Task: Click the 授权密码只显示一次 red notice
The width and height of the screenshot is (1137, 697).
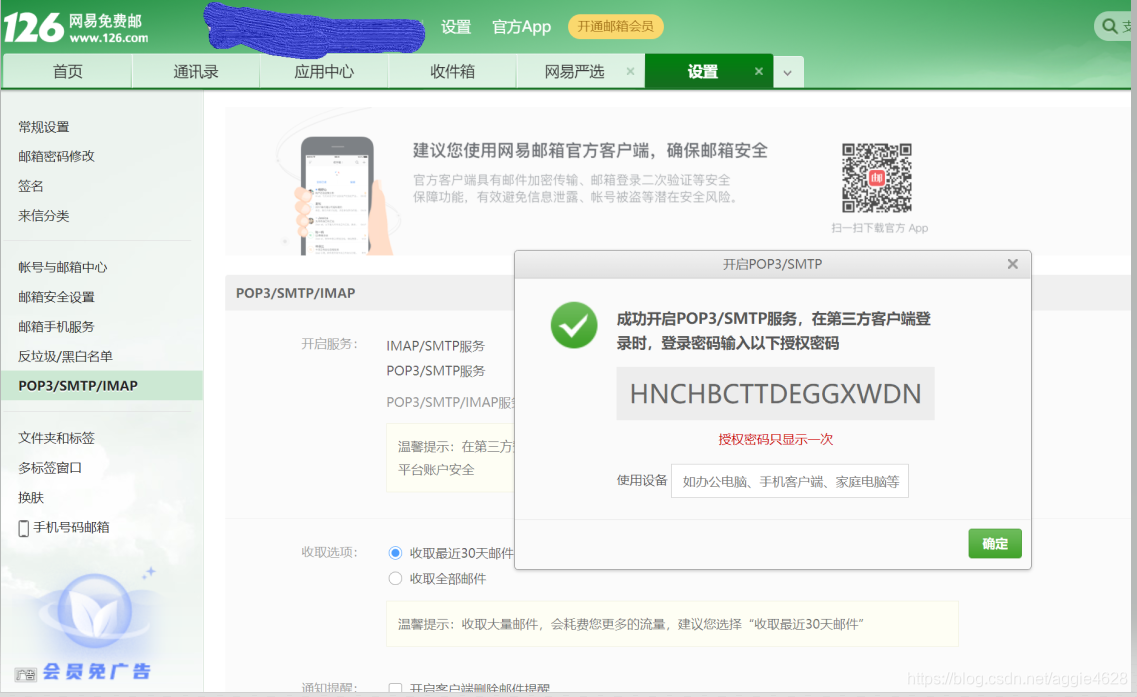Action: (775, 439)
